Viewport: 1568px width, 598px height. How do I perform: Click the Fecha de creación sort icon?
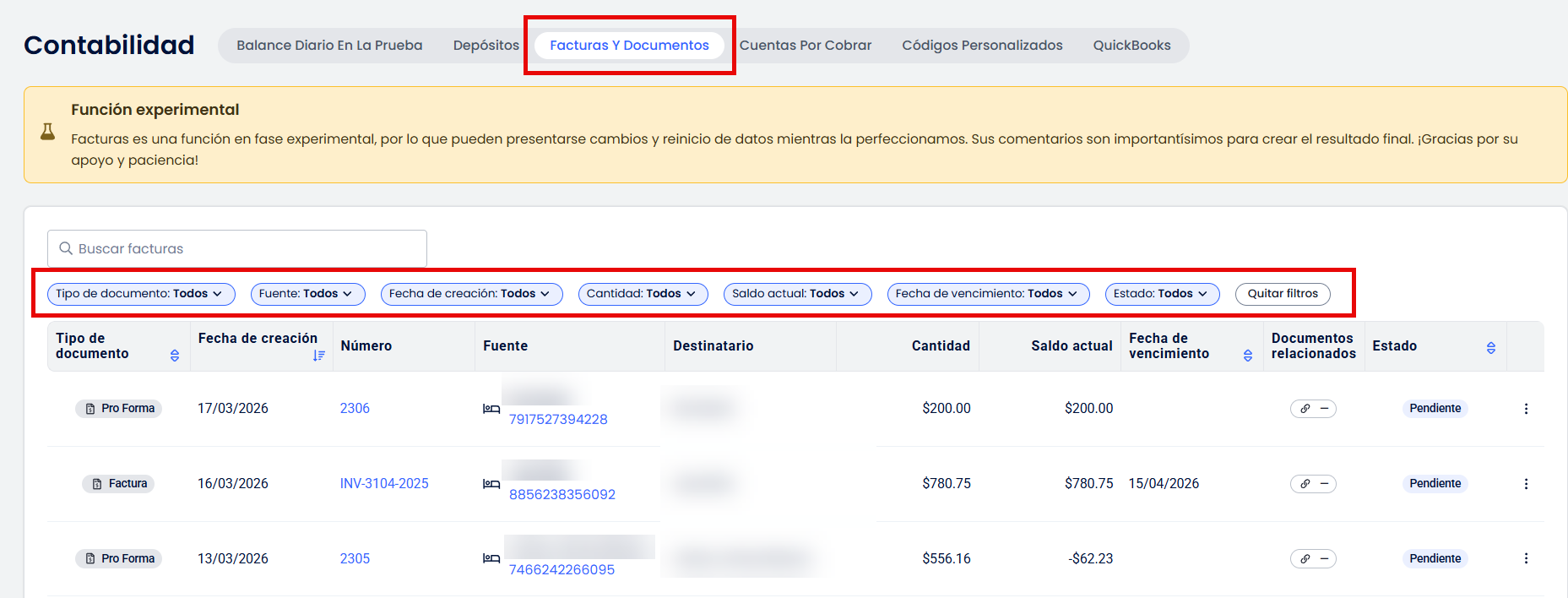(x=318, y=356)
